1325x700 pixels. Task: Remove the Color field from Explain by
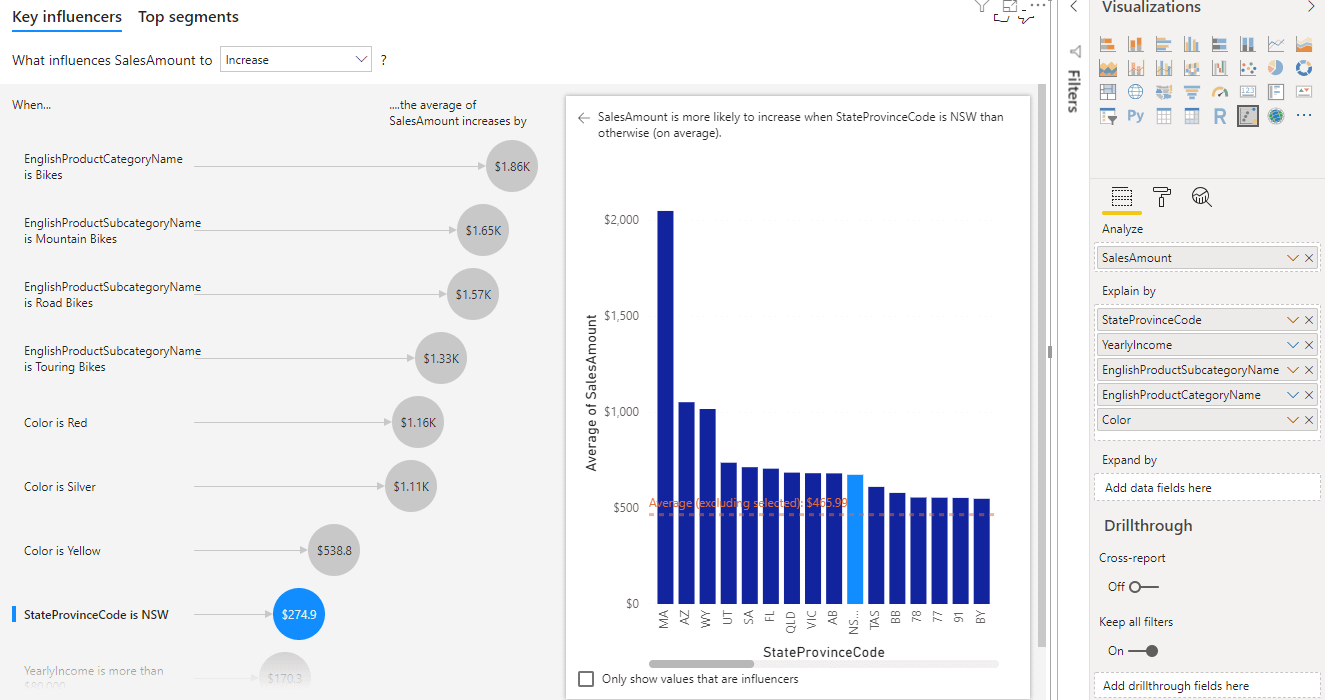click(x=1309, y=420)
